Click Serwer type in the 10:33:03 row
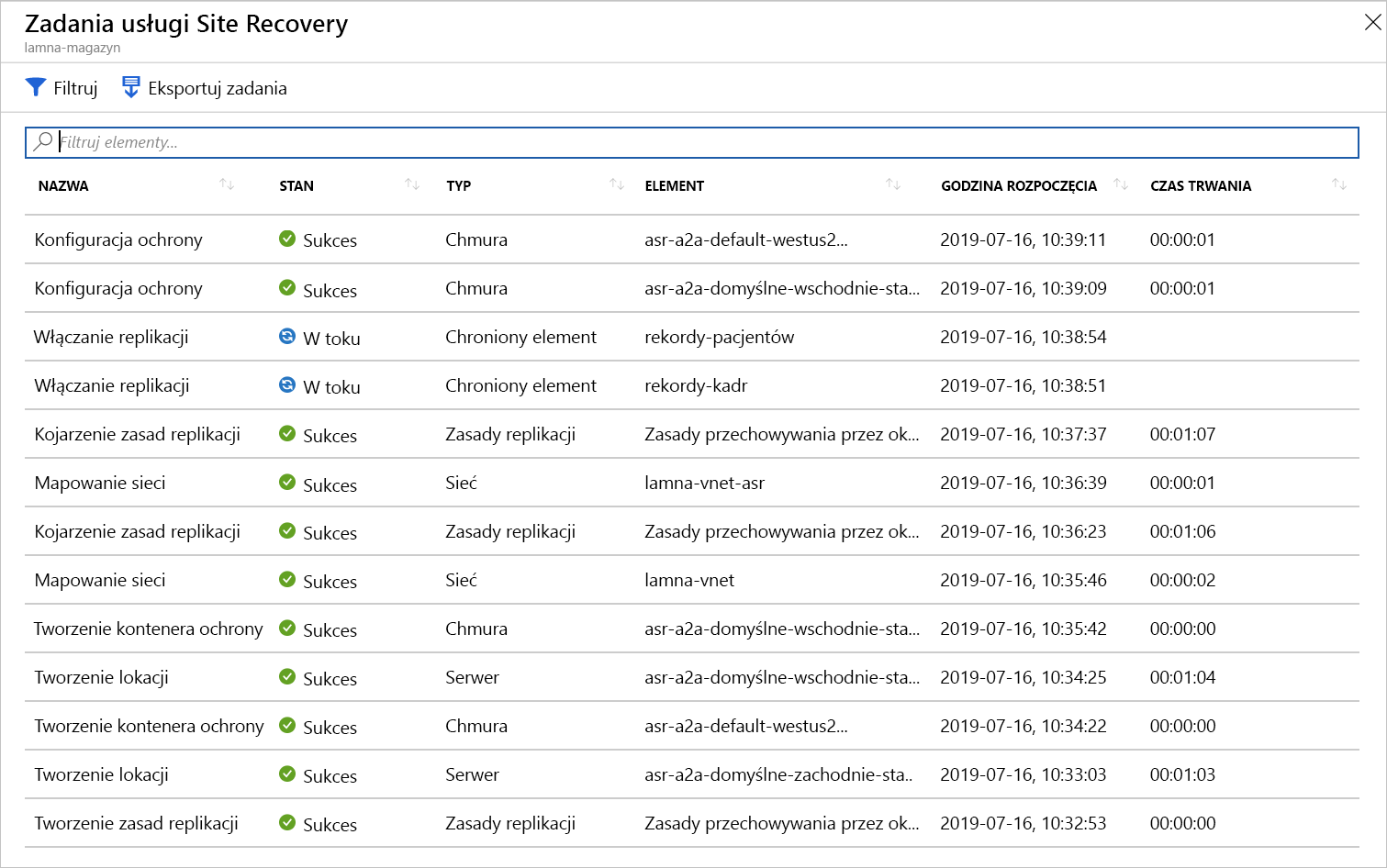Screen dimensions: 1387x868 pyautogui.click(x=472, y=774)
